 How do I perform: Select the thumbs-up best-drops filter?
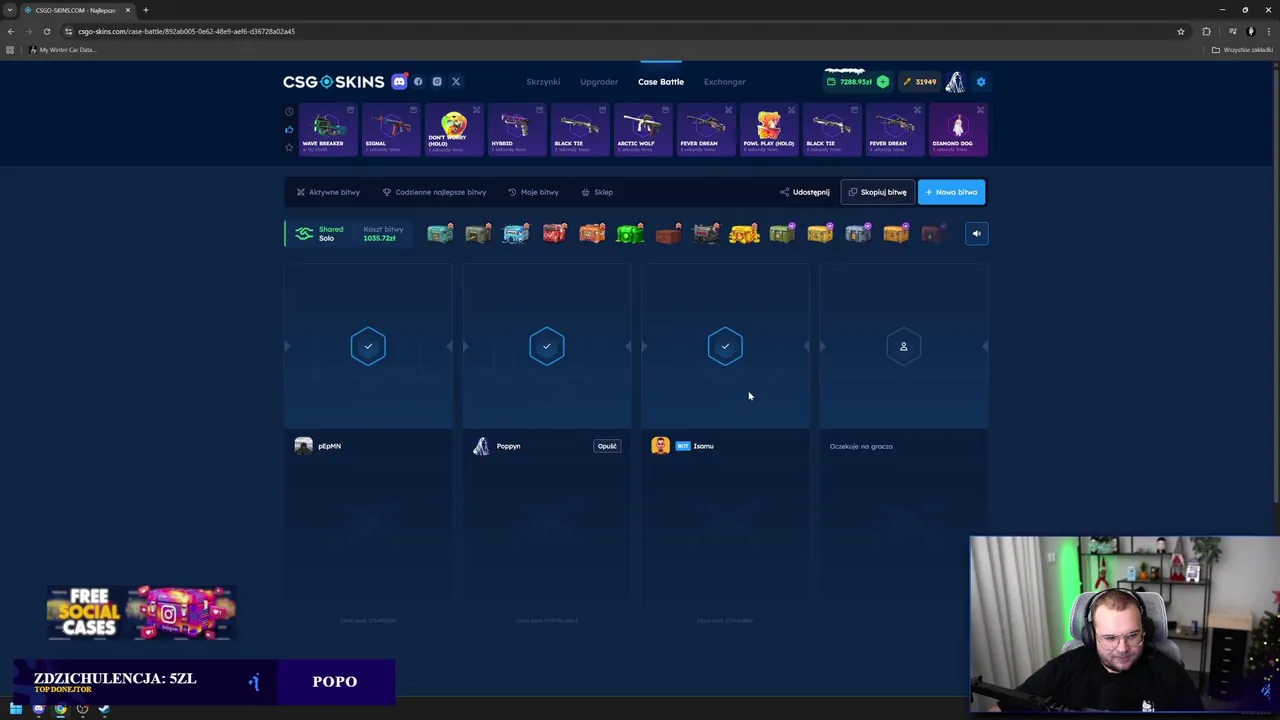point(289,129)
